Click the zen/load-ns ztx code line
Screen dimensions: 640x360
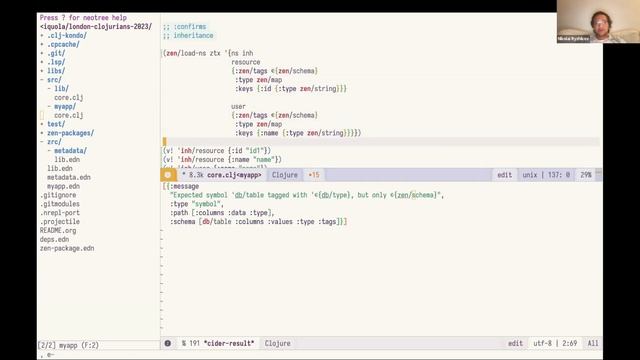point(208,53)
